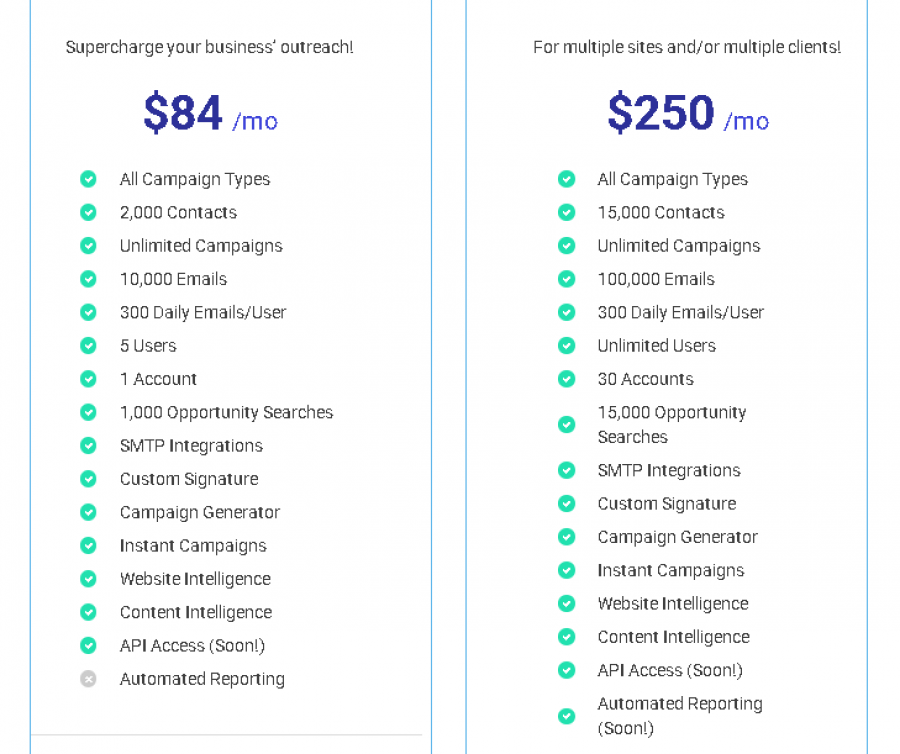This screenshot has height=754, width=900.
Task: Select the checkmark next to Custom Signature in $84 plan
Action: [x=88, y=479]
